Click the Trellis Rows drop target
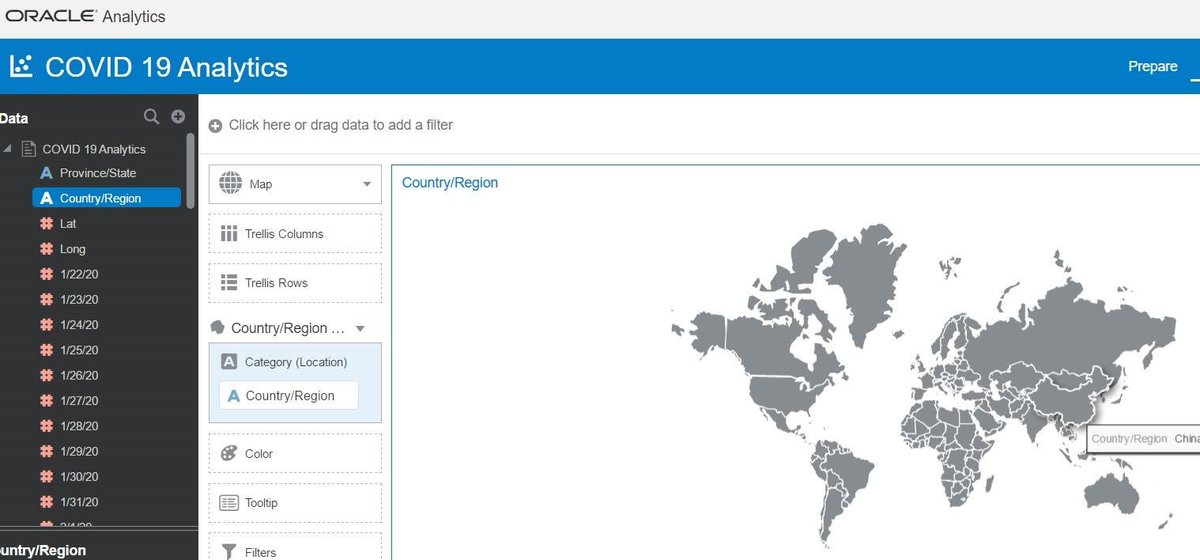This screenshot has height=560, width=1200. pyautogui.click(x=295, y=283)
